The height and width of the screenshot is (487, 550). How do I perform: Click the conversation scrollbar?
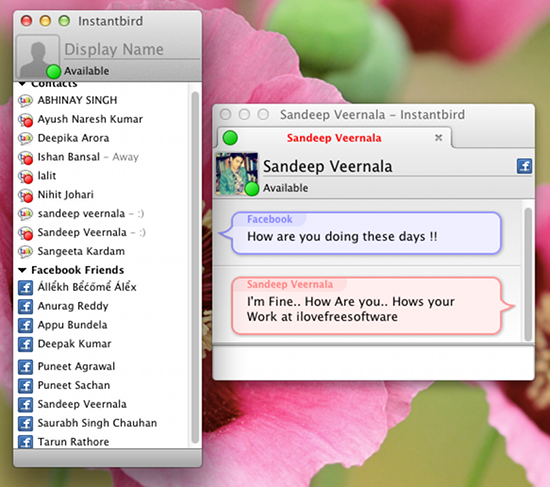tap(528, 274)
